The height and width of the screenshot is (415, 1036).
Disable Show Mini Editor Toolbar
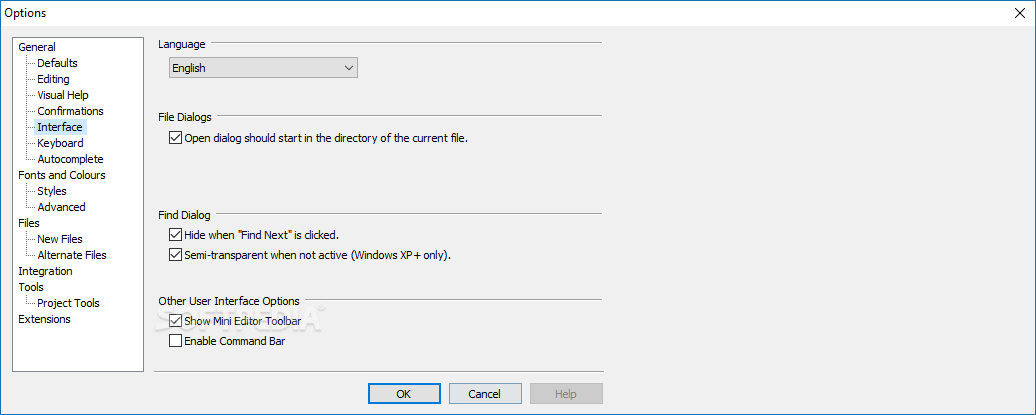pyautogui.click(x=175, y=321)
